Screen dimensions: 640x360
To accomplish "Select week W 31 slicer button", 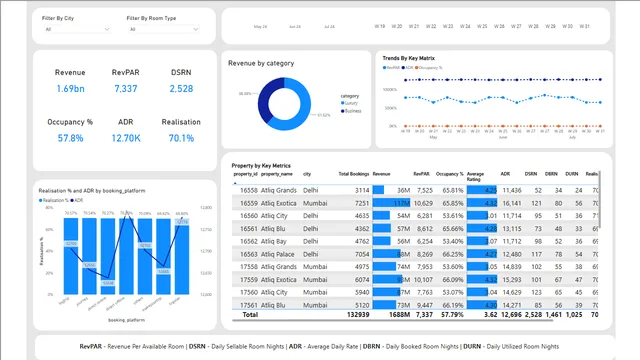I will click(584, 26).
